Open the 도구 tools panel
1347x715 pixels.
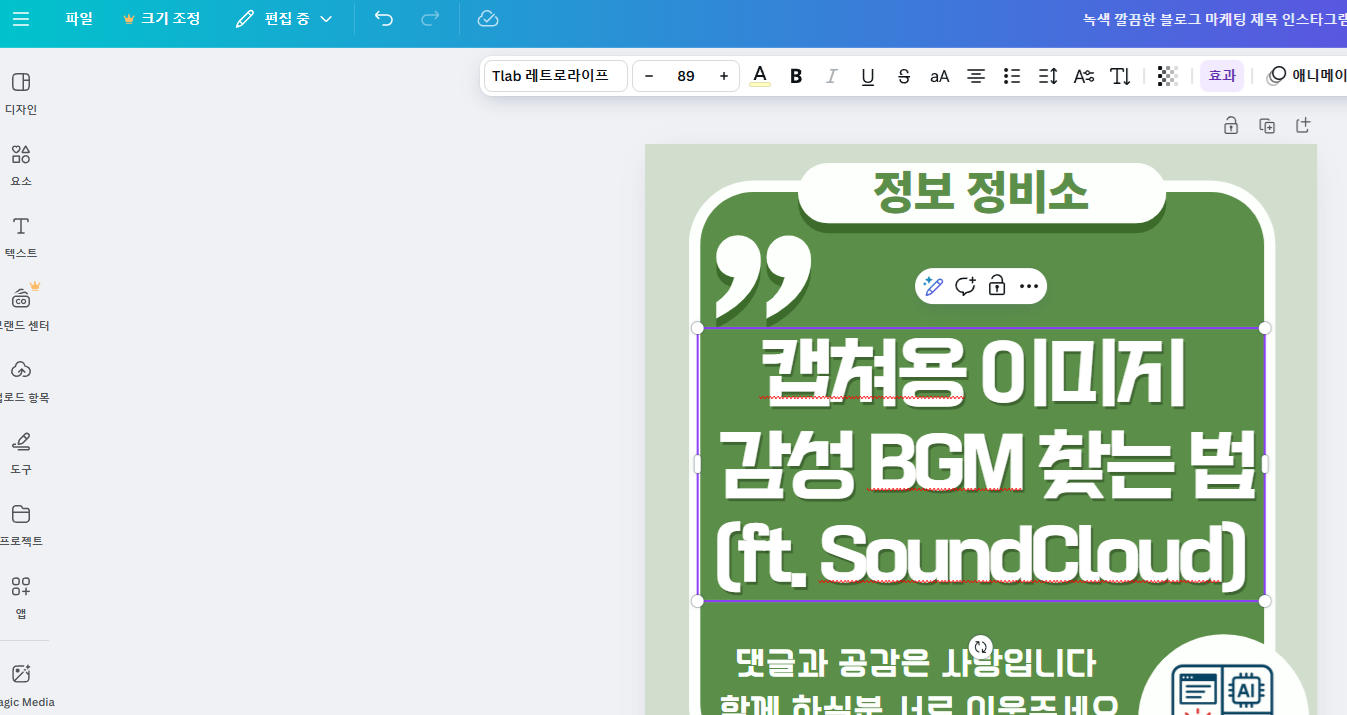(x=21, y=453)
